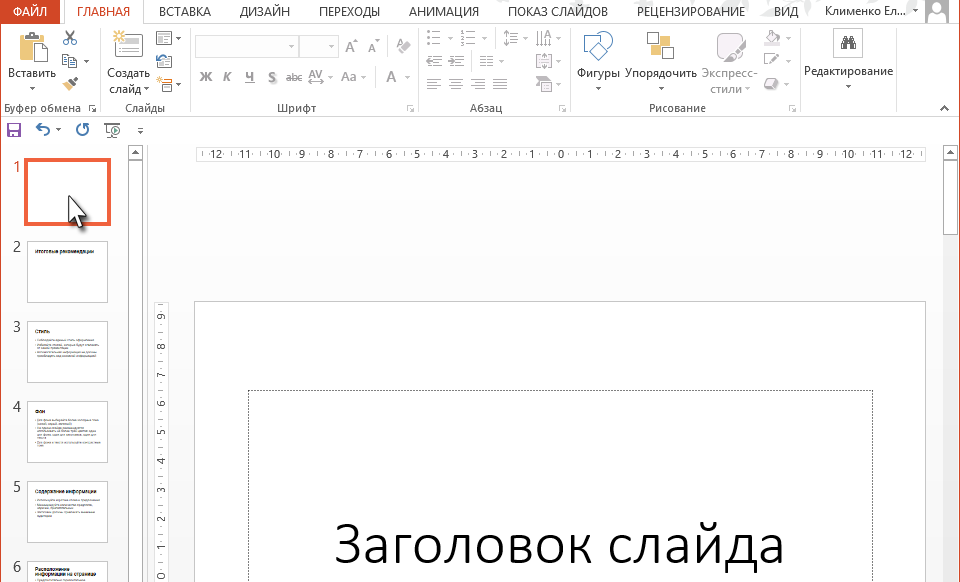Switch to the Переходы tab
This screenshot has width=960, height=582.
pos(349,12)
